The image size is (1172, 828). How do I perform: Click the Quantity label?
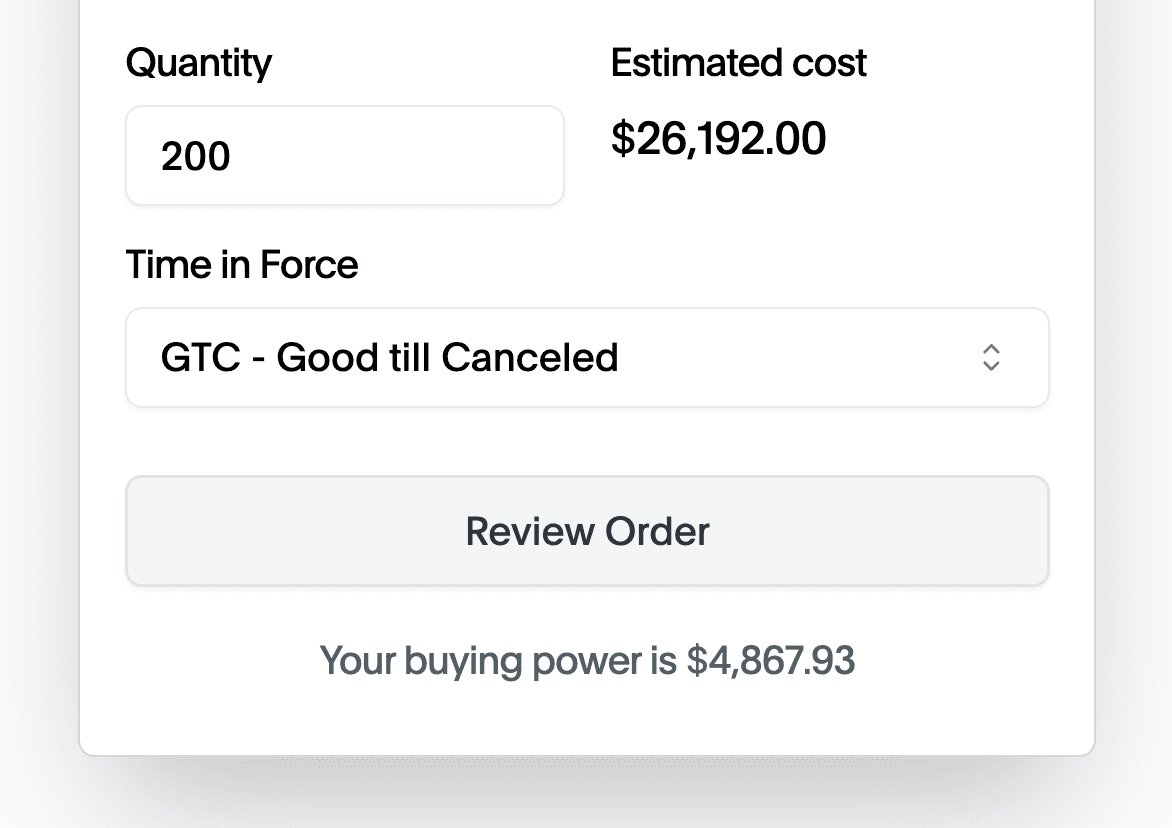point(198,63)
